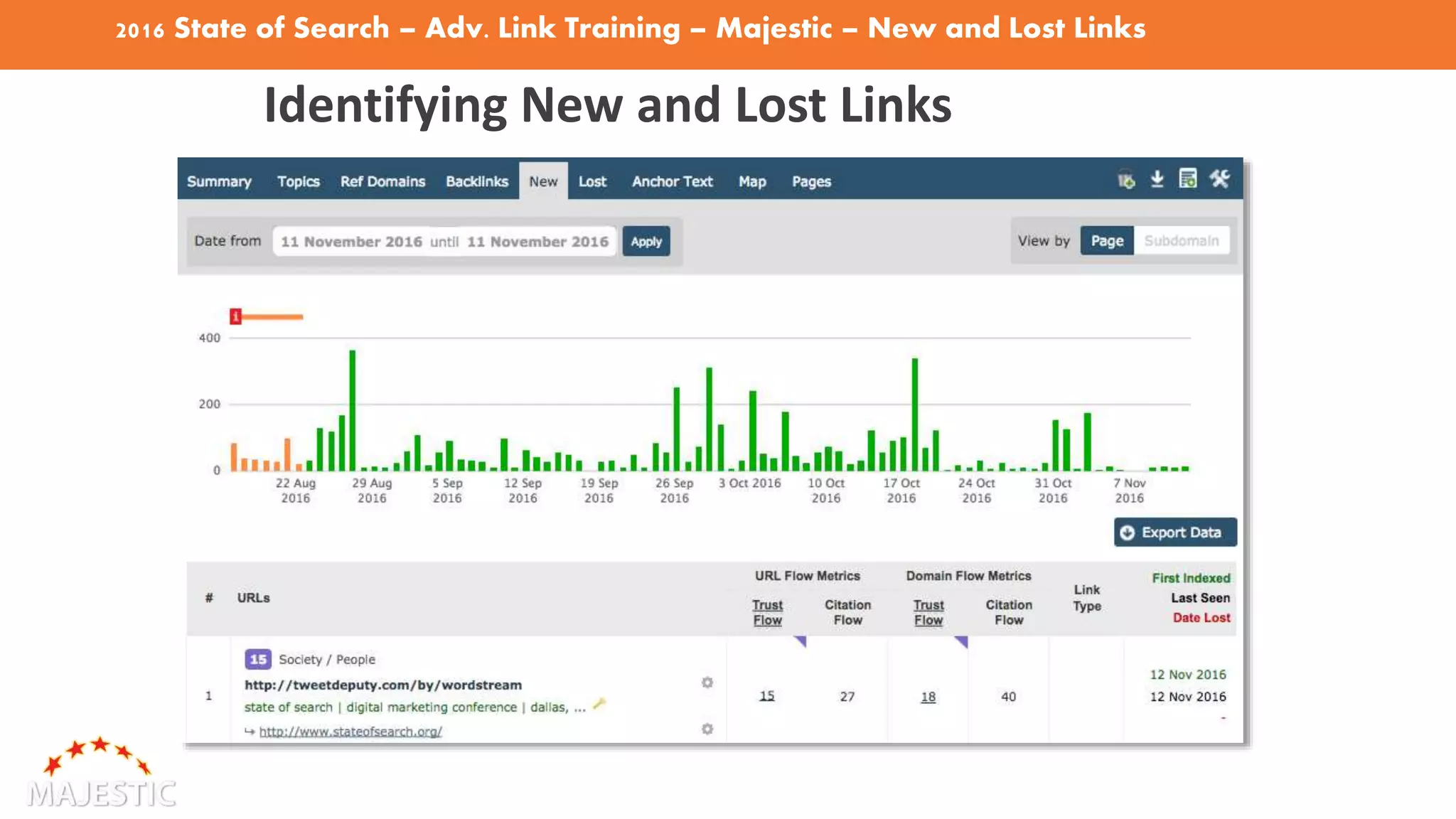Viewport: 1456px width, 819px height.
Task: Click the 'Link Type' column header
Action: (1087, 598)
